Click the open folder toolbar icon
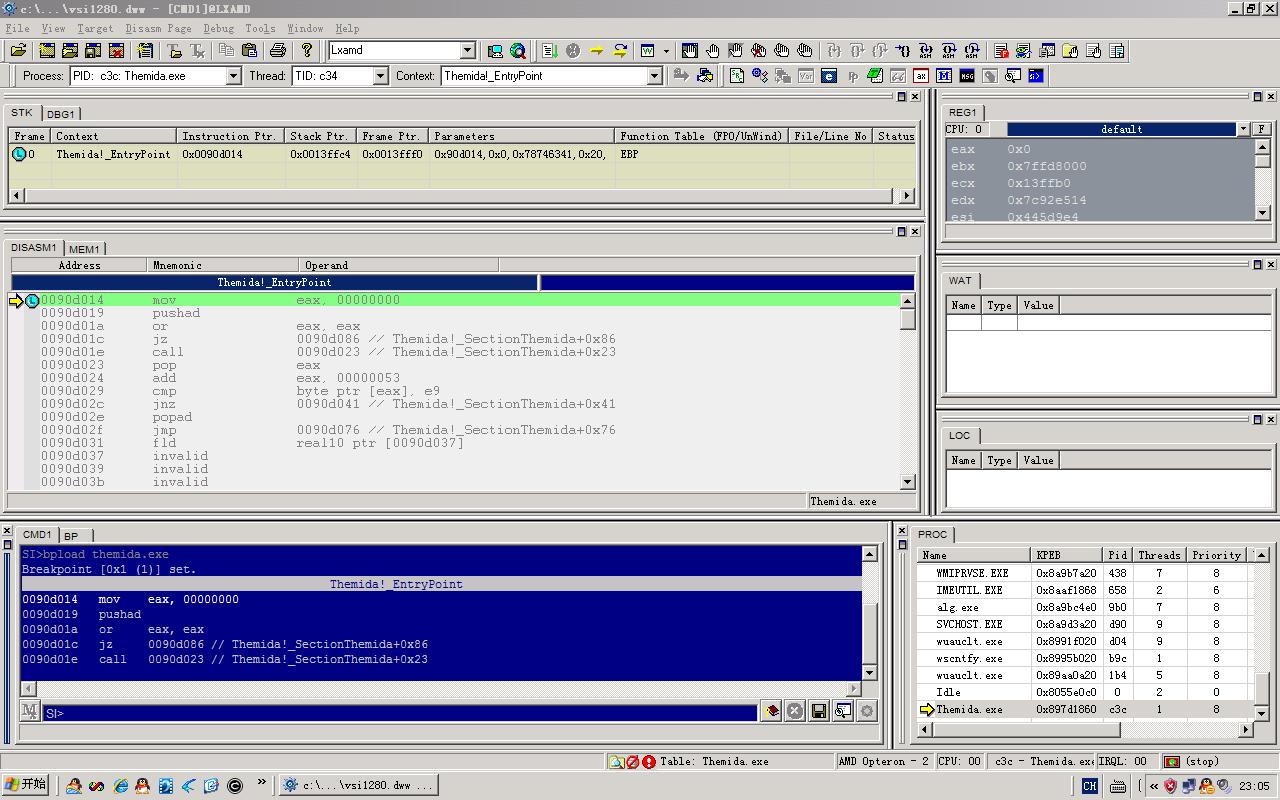 click(x=18, y=50)
